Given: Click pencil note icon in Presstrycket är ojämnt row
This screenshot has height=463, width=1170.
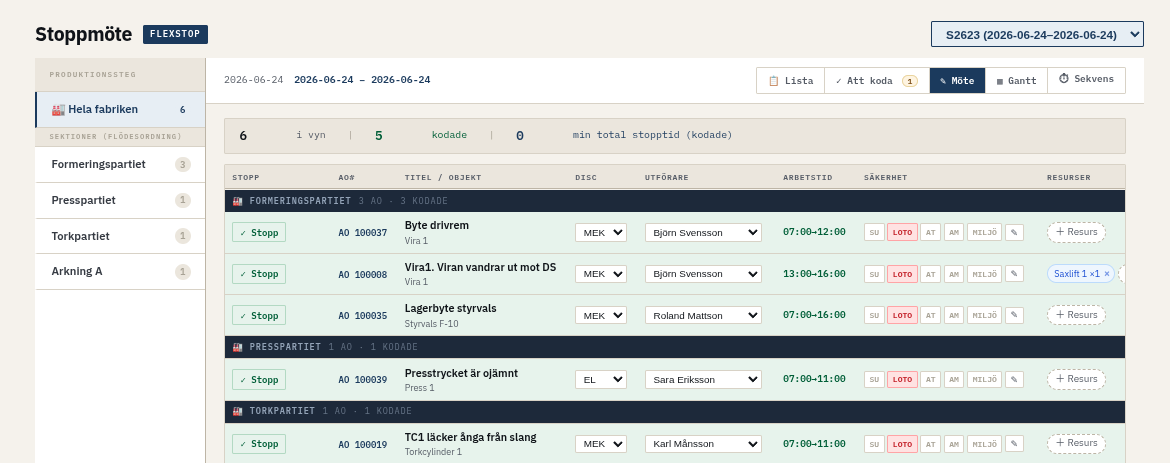Looking at the screenshot, I should click(x=1014, y=379).
